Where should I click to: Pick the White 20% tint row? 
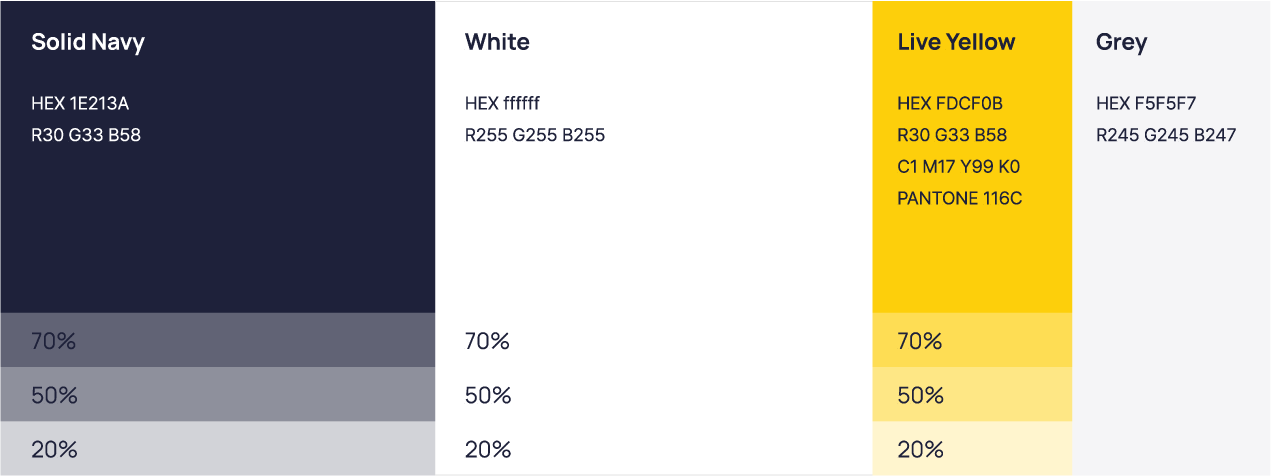(654, 448)
